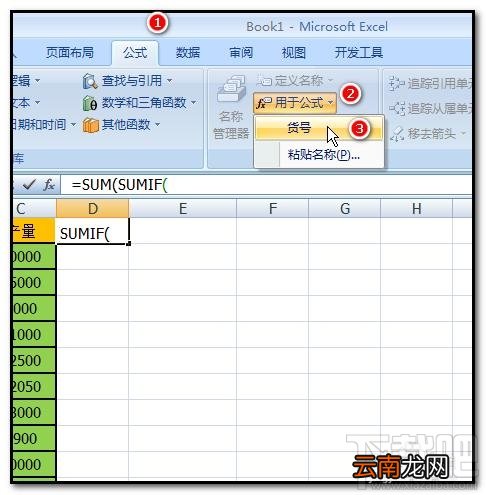486x495 pixels.
Task: Select 粘贴名称(P)... menu entry
Action: pos(319,154)
